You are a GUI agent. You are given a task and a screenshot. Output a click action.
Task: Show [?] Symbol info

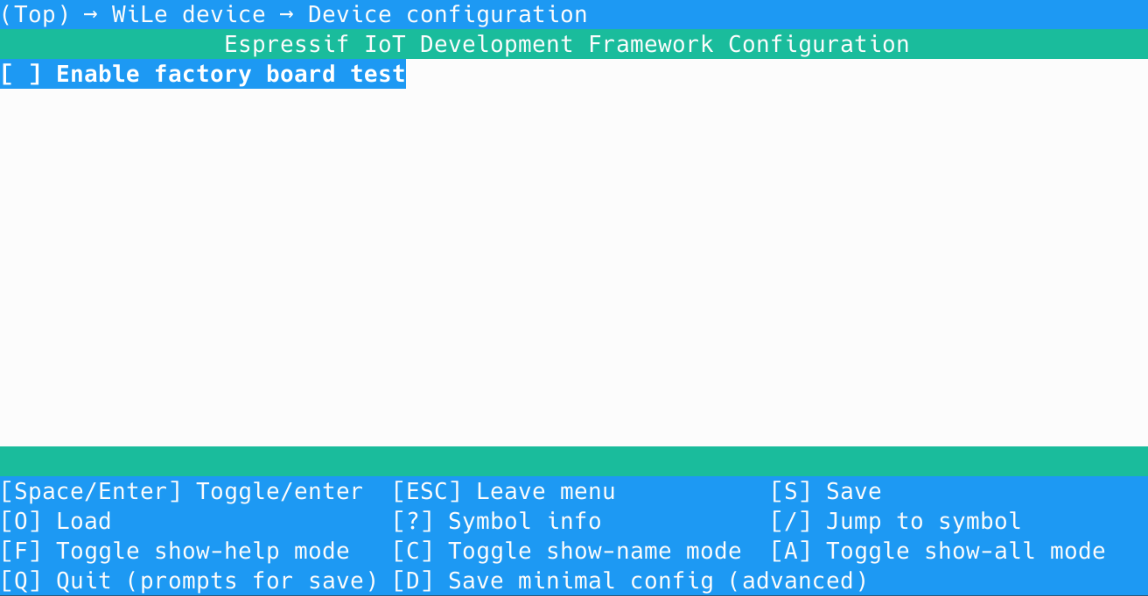496,522
